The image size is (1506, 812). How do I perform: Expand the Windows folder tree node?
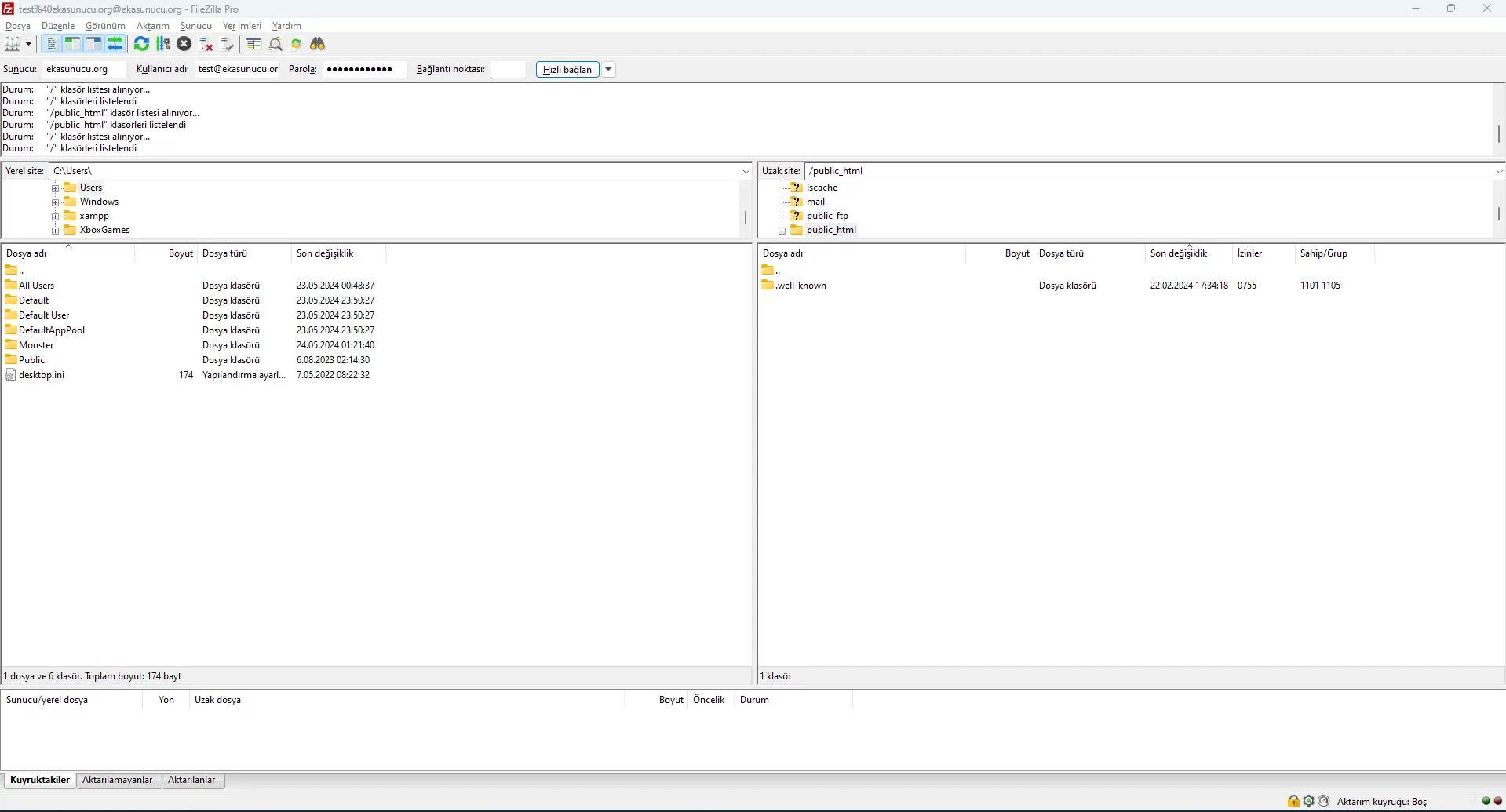[56, 202]
